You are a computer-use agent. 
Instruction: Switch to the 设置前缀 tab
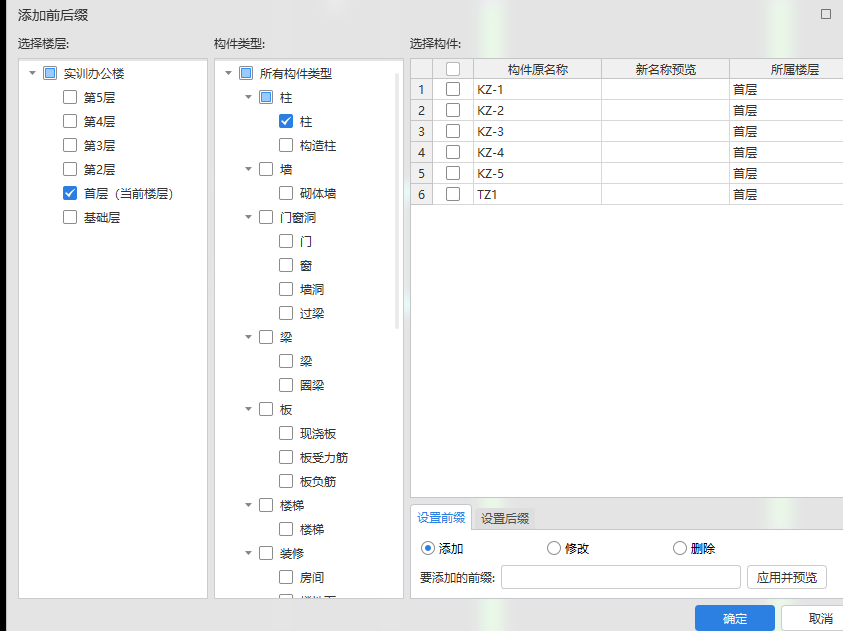pyautogui.click(x=441, y=518)
